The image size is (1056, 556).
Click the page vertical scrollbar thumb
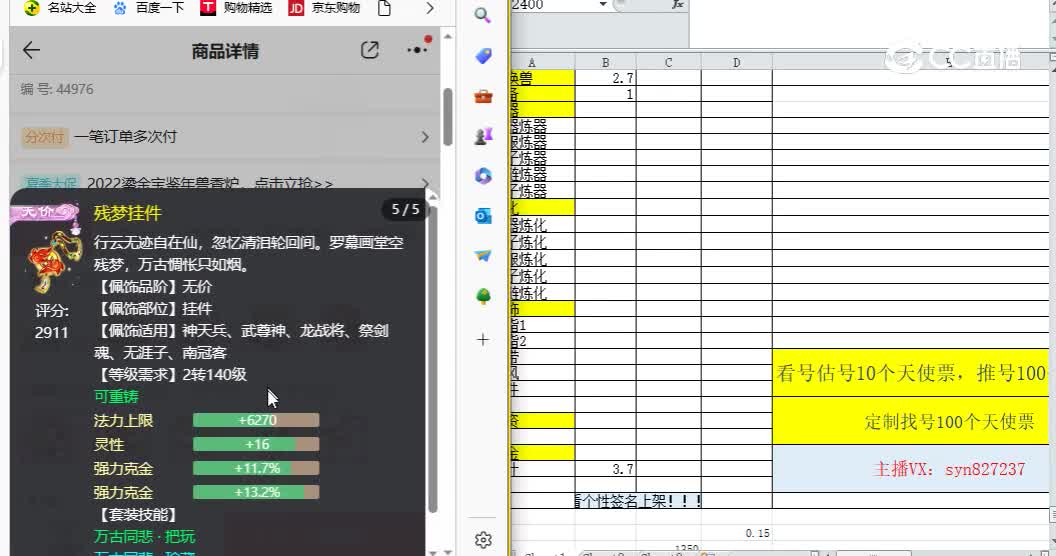tap(447, 116)
